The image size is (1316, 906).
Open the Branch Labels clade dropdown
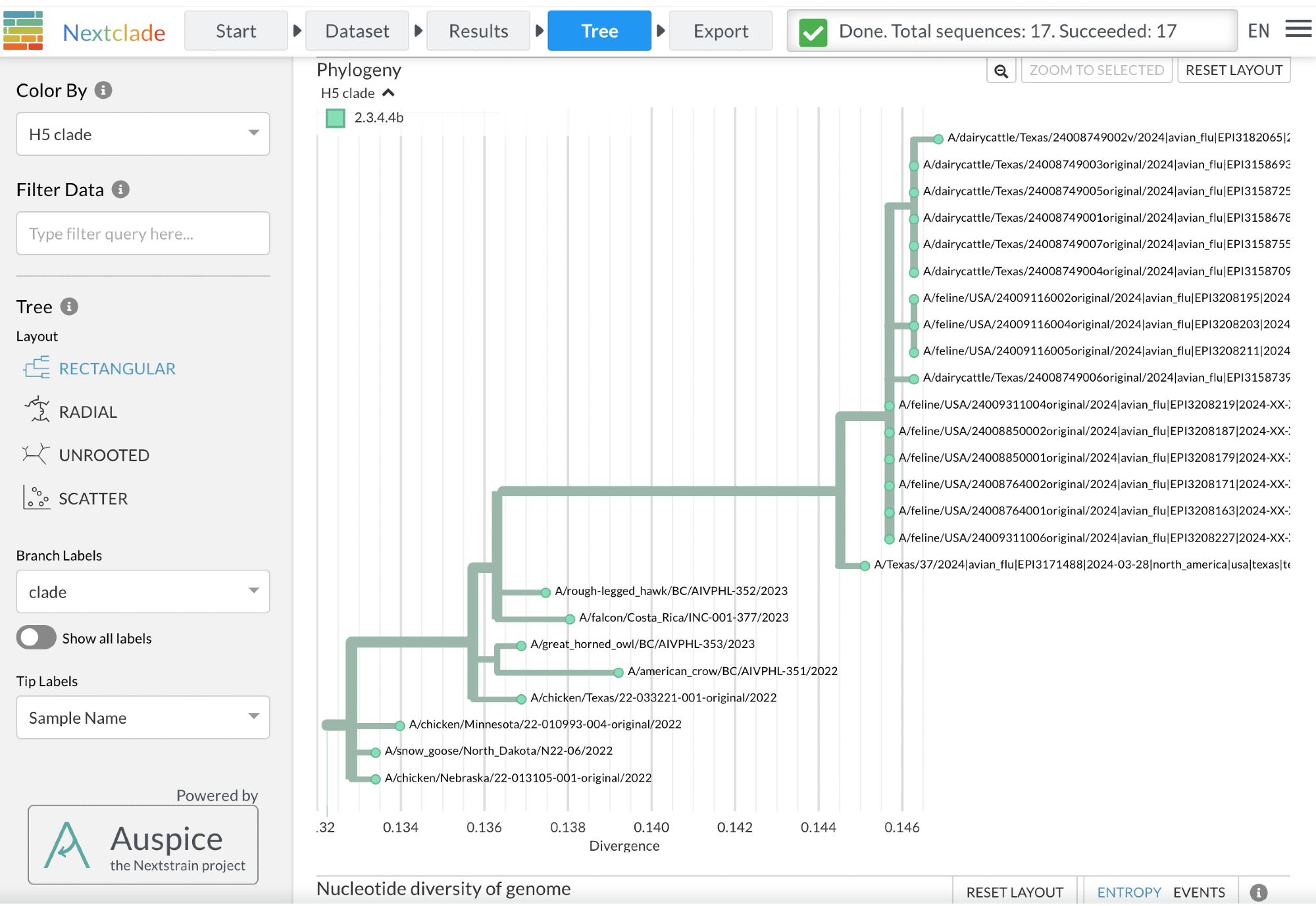click(143, 591)
